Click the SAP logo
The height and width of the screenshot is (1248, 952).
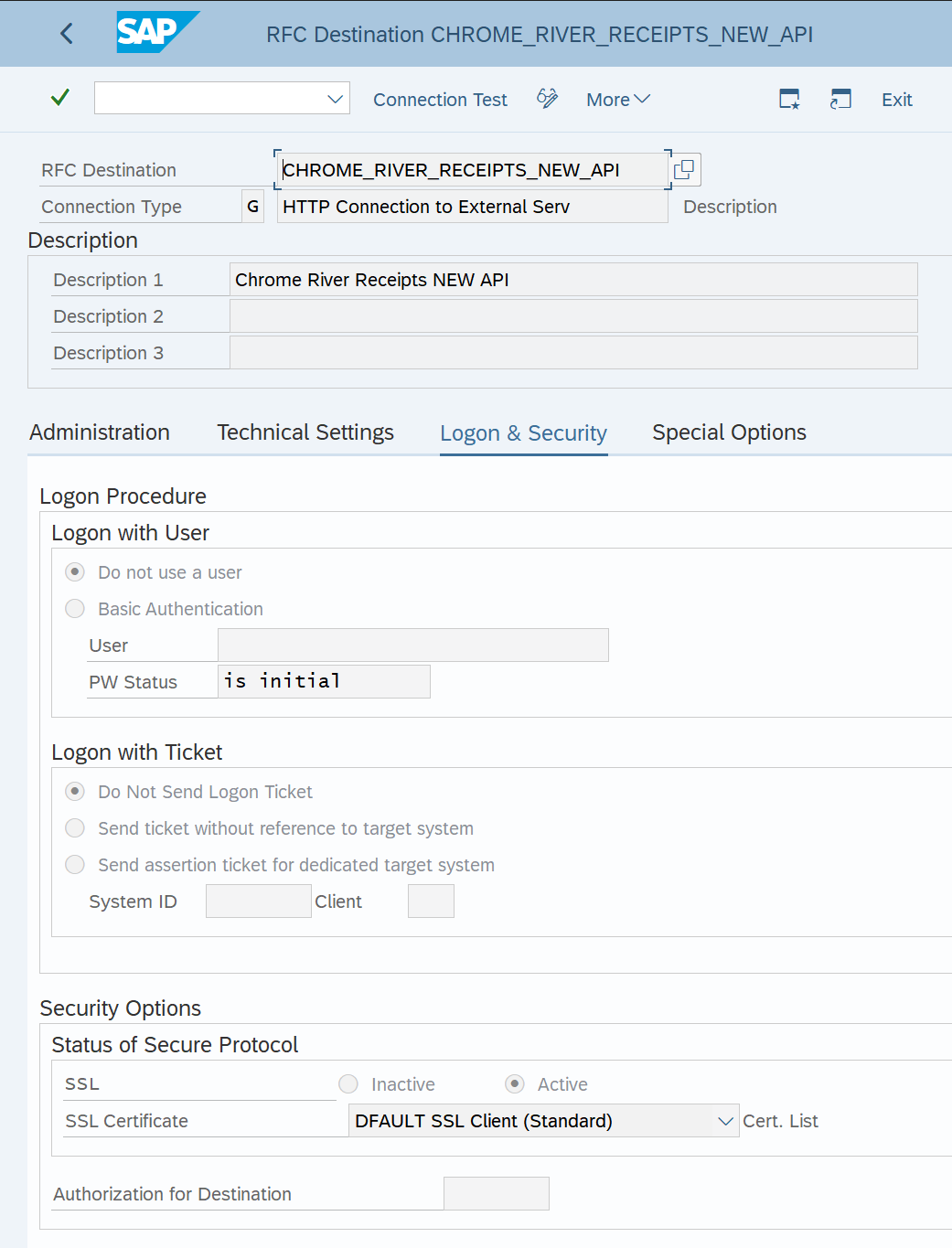click(156, 33)
